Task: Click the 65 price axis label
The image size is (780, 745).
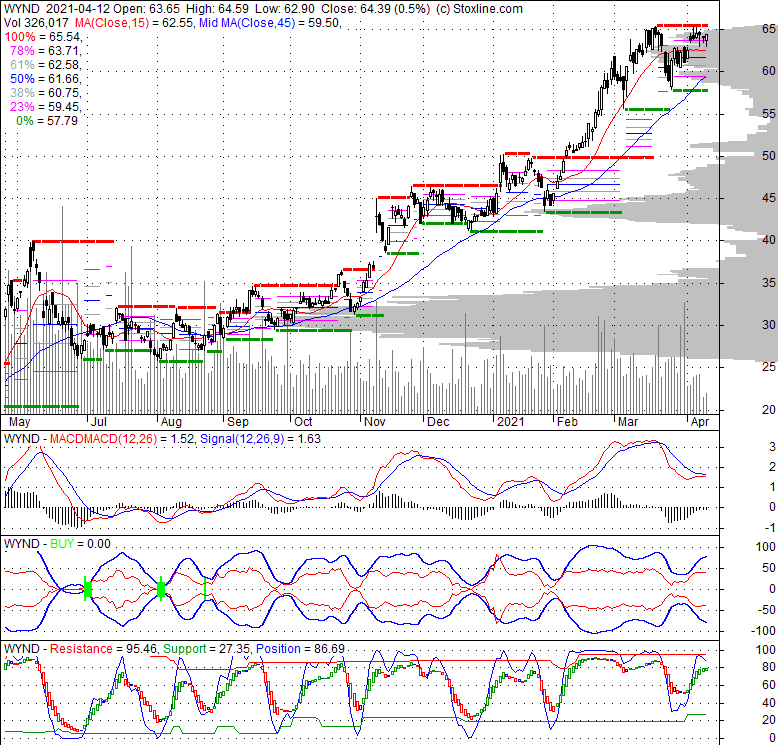Action: 769,29
